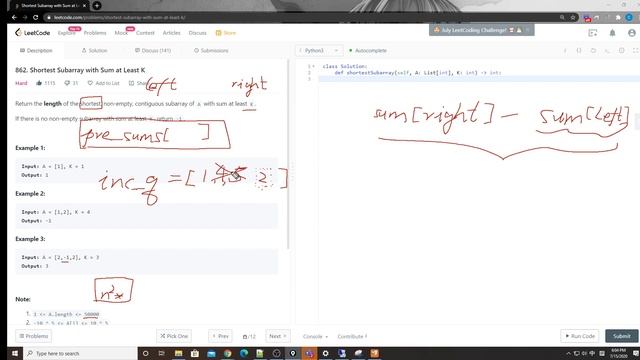This screenshot has width=640, height=360.
Task: Click the browser reload icon
Action: pos(36,18)
